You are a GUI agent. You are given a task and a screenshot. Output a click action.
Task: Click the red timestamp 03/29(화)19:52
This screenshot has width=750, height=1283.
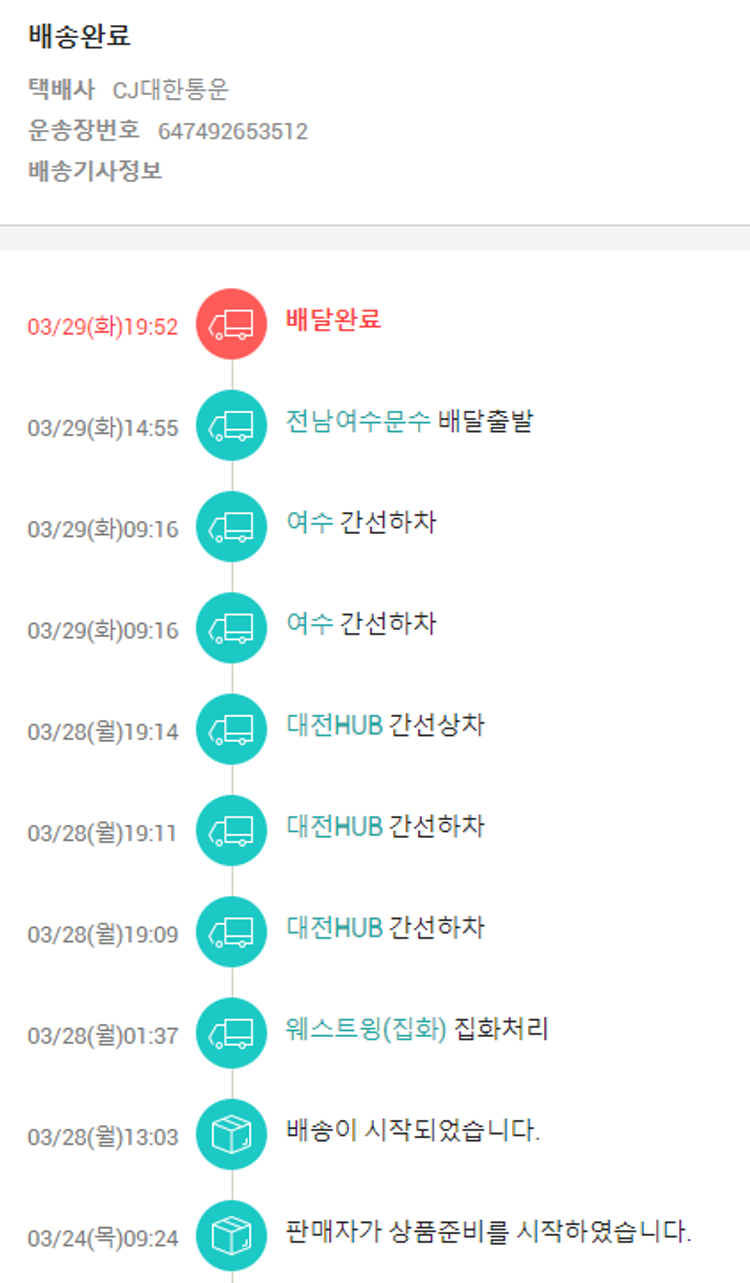pyautogui.click(x=103, y=327)
